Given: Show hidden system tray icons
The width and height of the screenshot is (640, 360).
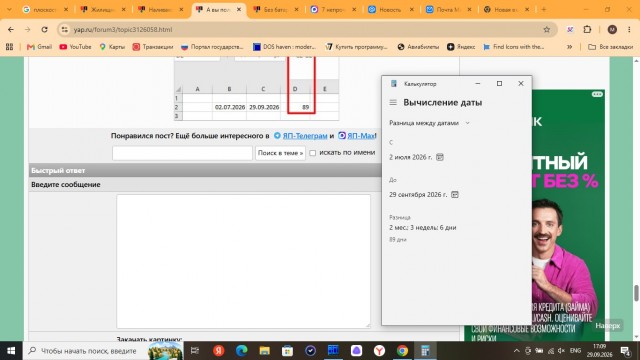Looking at the screenshot, I should pyautogui.click(x=516, y=351).
